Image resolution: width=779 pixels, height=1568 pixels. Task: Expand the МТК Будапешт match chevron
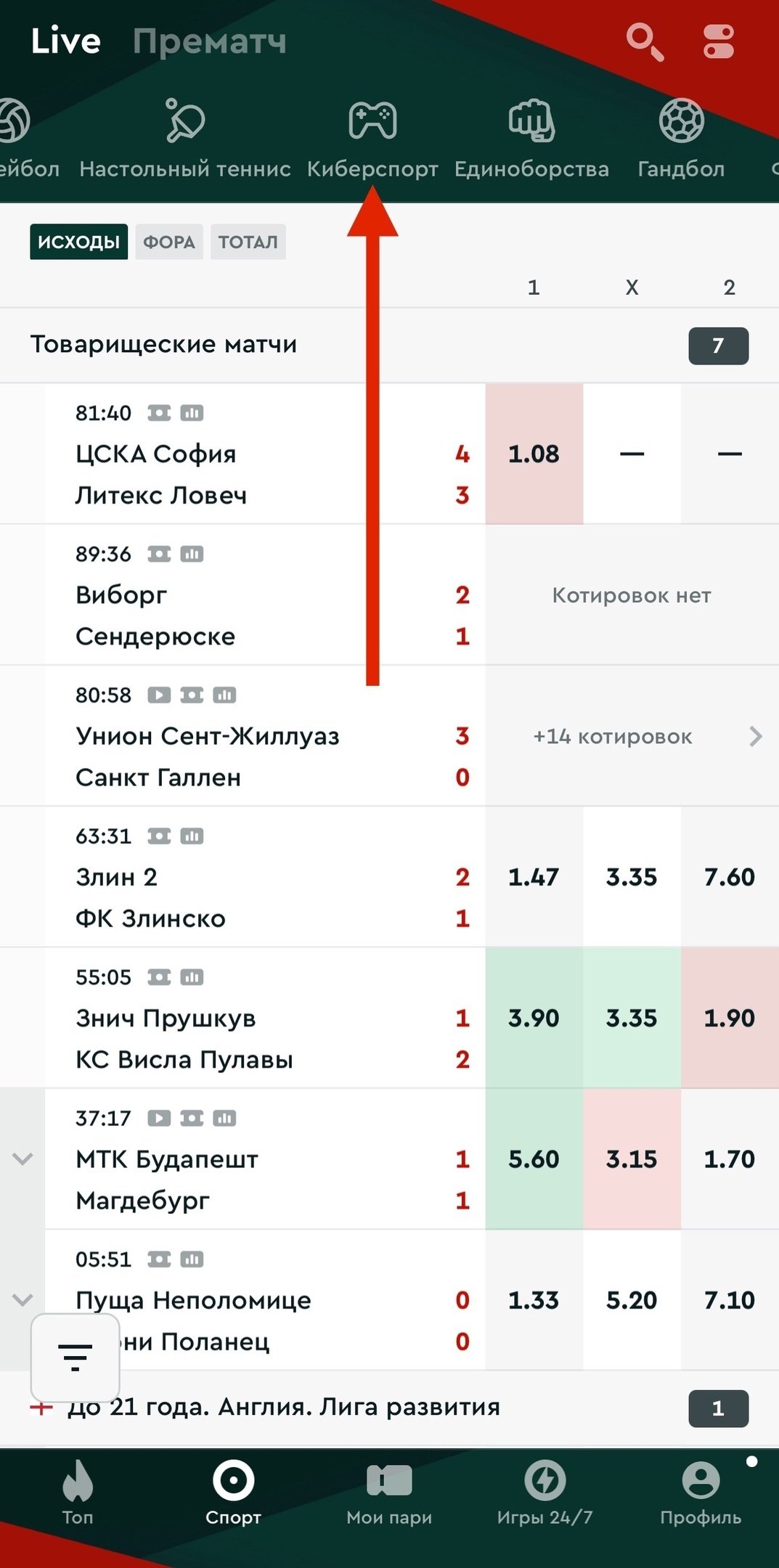(x=23, y=1159)
